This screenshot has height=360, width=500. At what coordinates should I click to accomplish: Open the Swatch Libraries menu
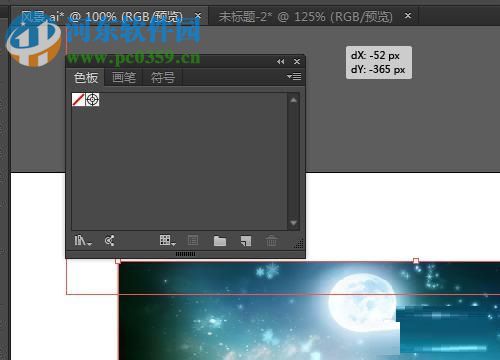click(83, 240)
